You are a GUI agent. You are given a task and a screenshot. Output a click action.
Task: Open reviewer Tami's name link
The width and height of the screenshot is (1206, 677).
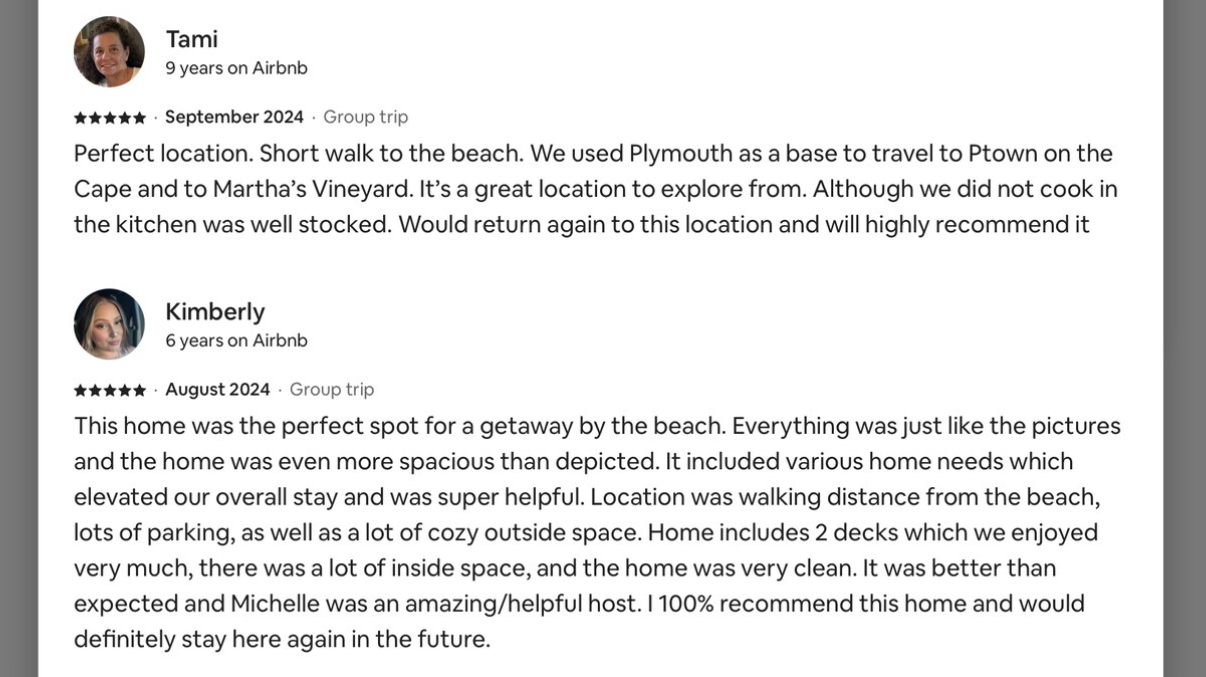pos(192,39)
